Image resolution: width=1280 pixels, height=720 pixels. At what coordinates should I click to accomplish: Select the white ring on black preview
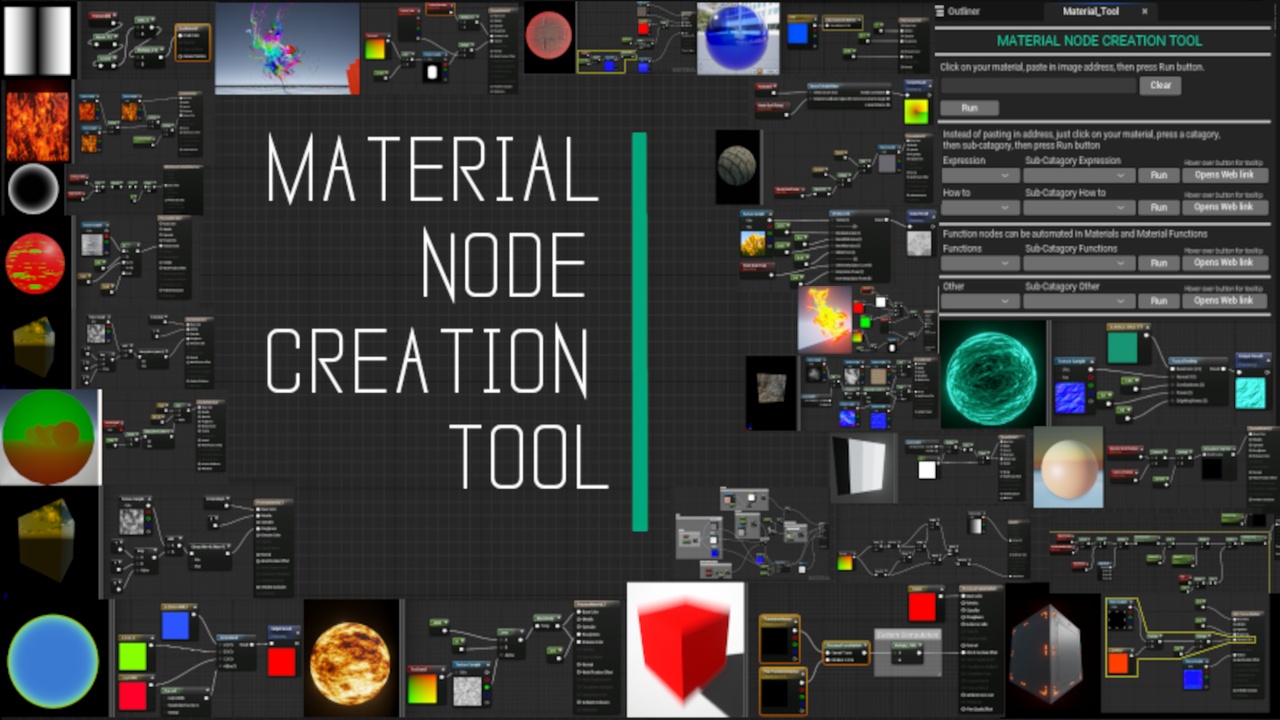34,189
